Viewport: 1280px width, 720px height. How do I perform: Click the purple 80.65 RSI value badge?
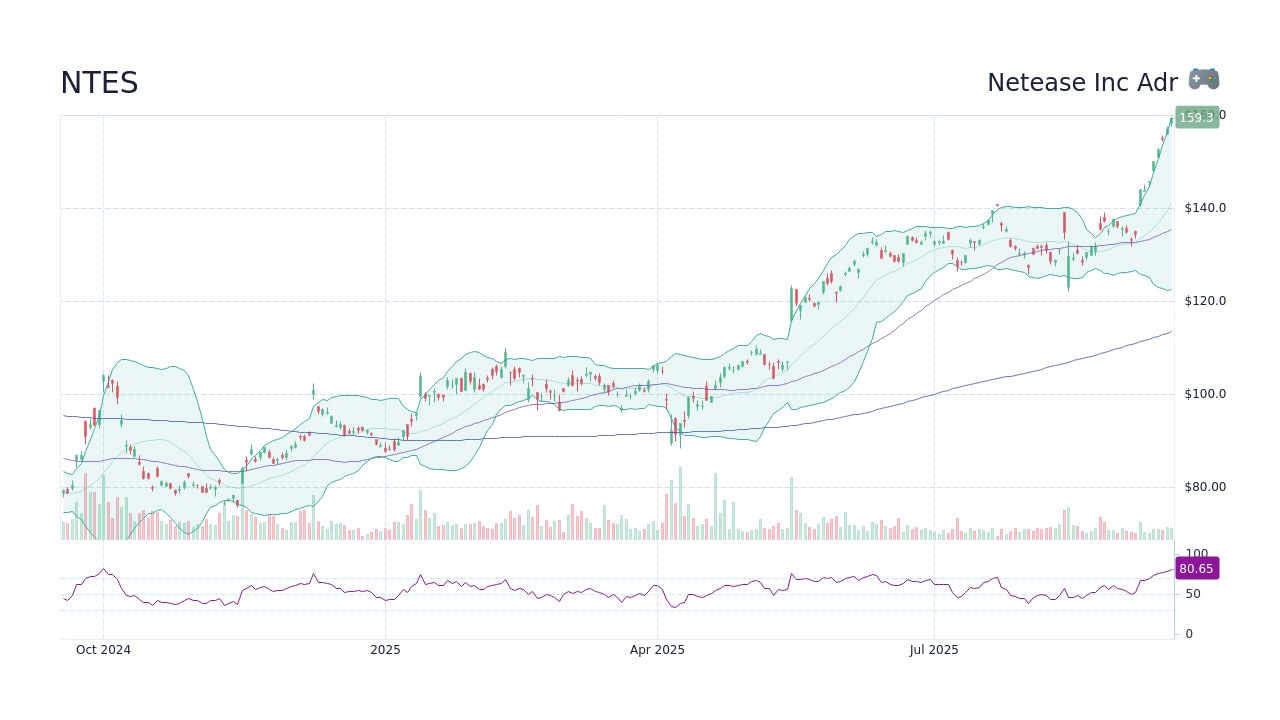tap(1197, 568)
